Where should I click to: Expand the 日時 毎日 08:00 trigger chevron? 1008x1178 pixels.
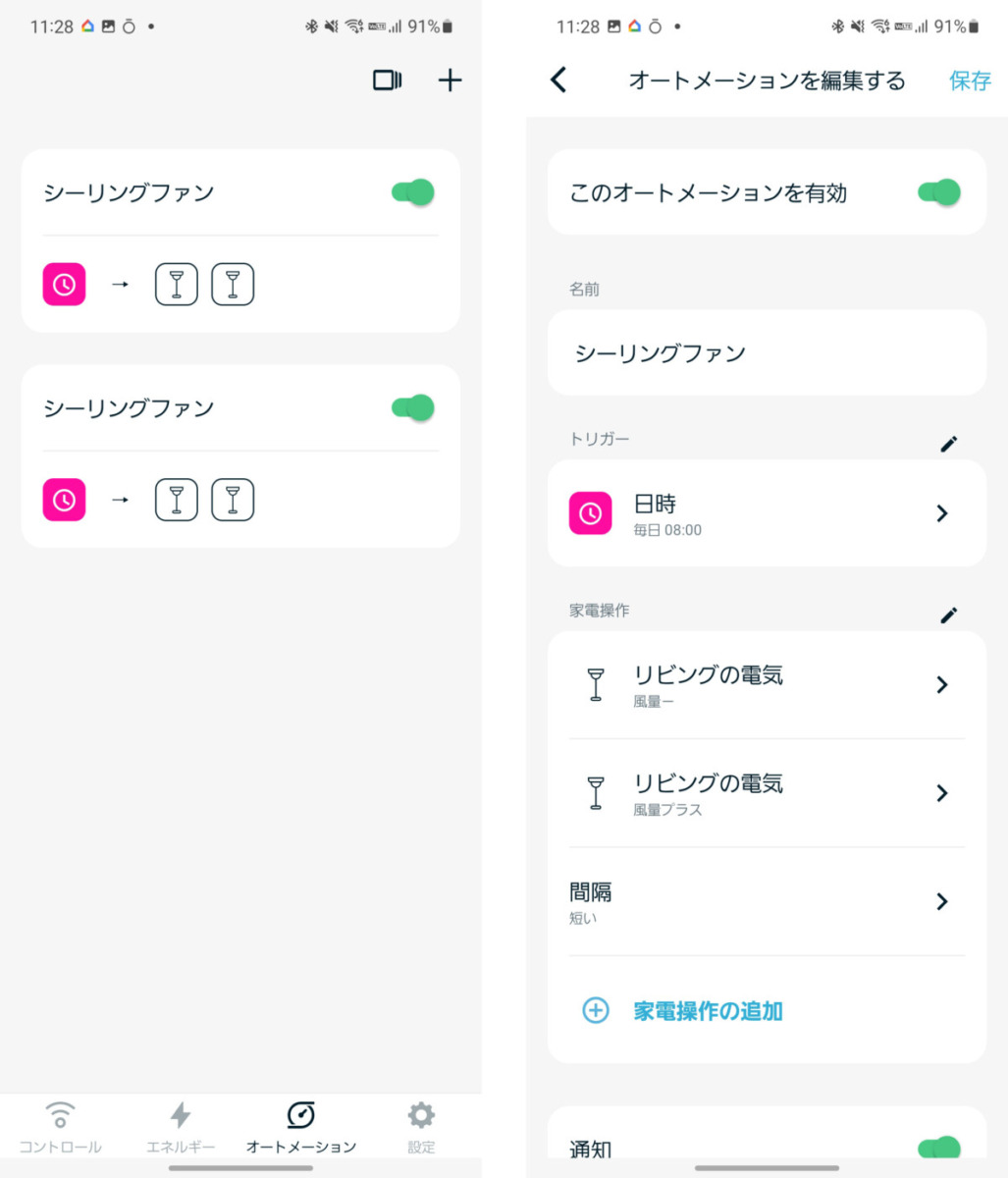pyautogui.click(x=942, y=513)
